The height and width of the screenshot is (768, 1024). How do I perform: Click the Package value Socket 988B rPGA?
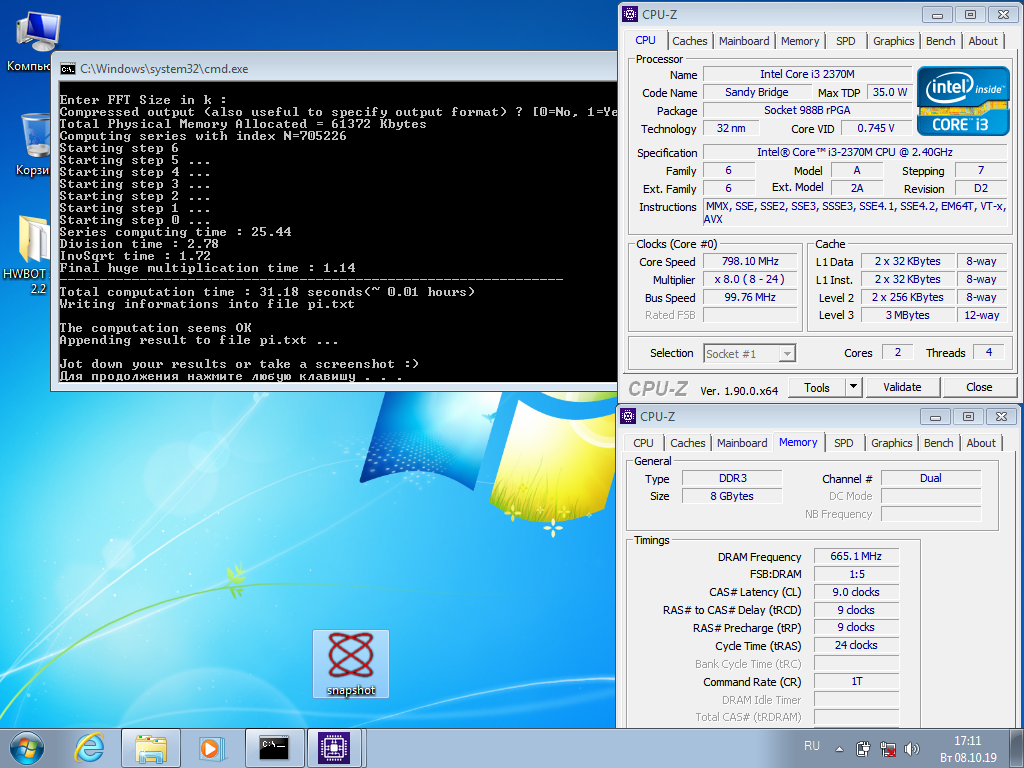(x=807, y=110)
